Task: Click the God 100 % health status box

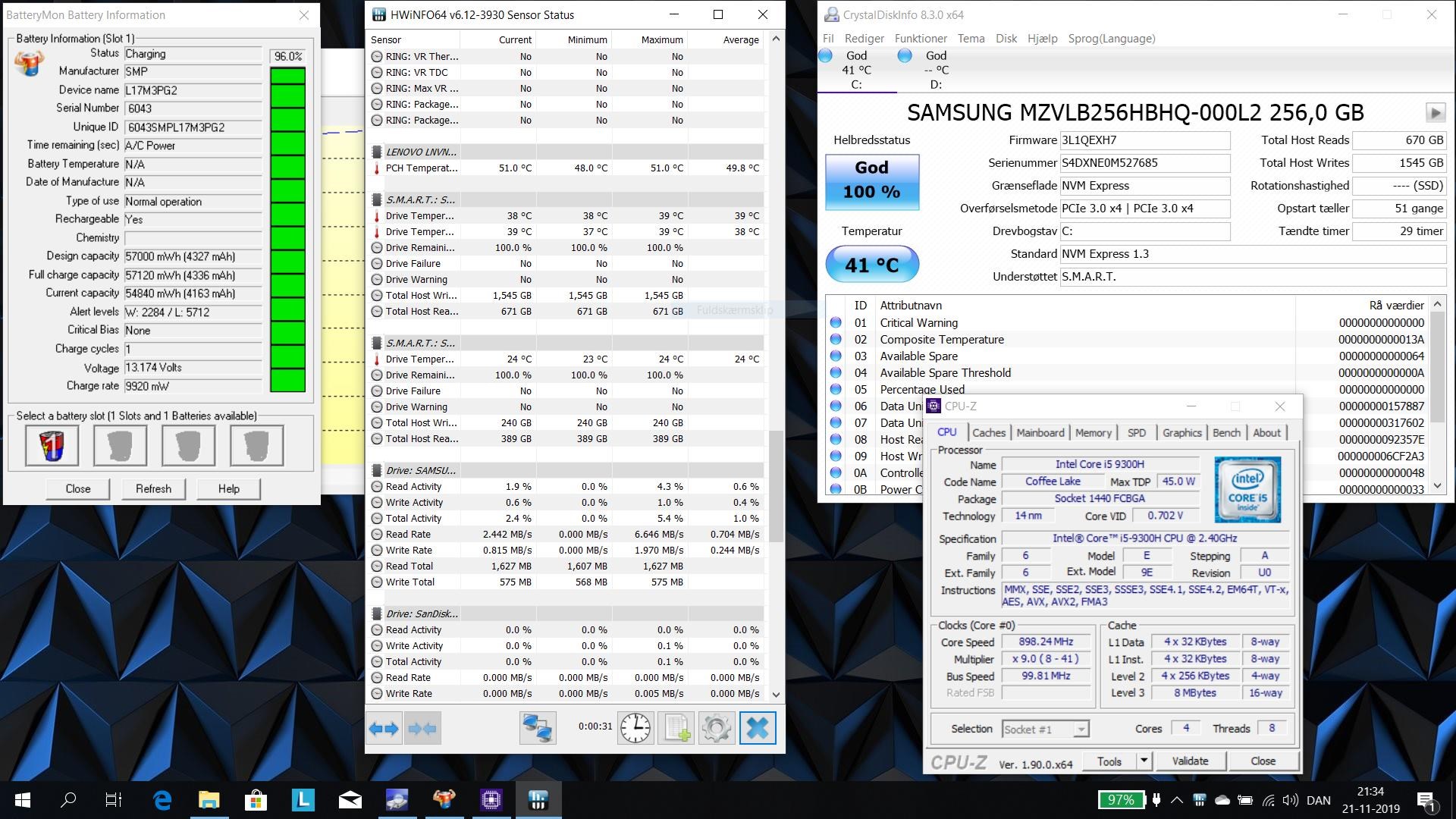Action: 872,182
